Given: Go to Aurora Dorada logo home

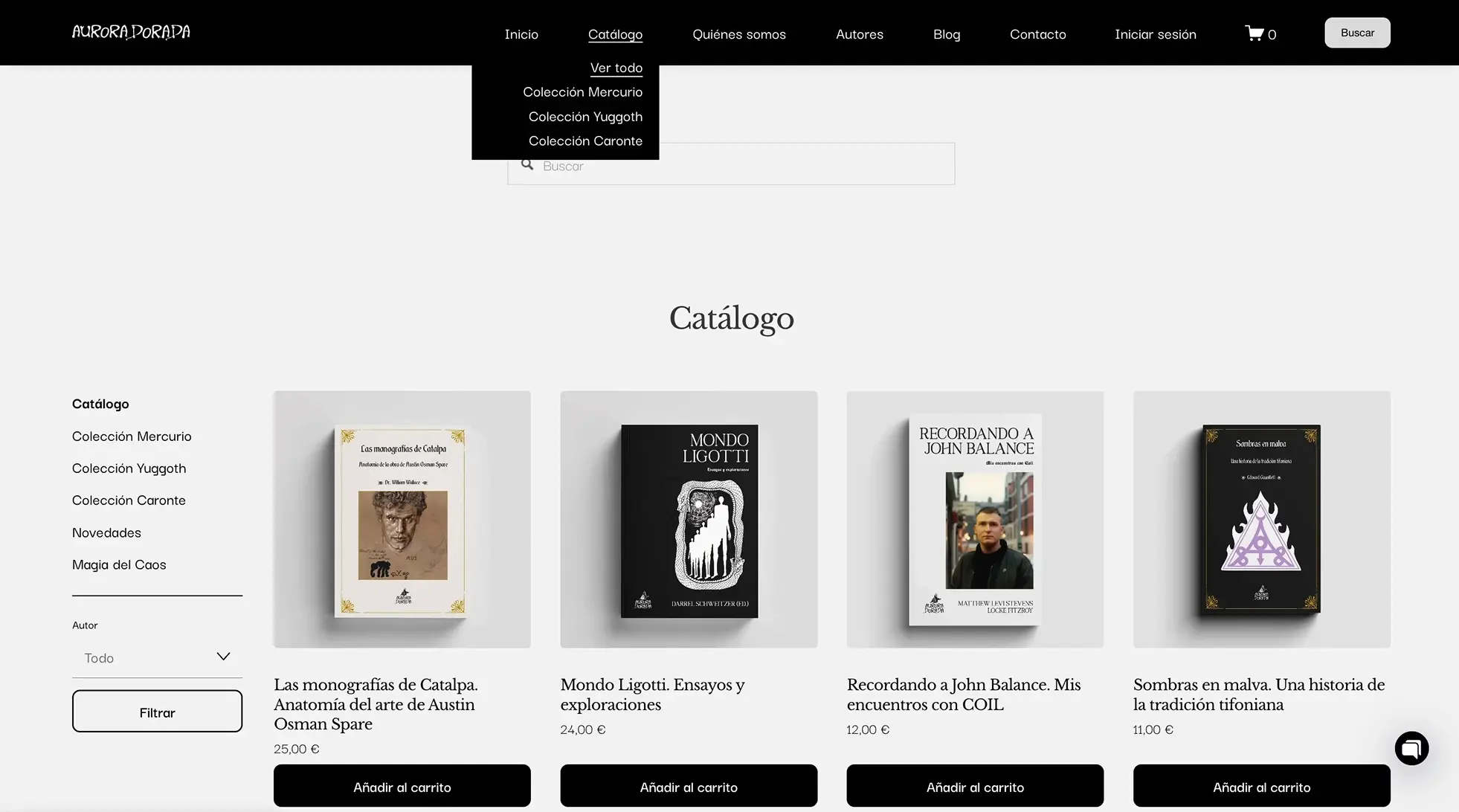Looking at the screenshot, I should click(x=131, y=32).
